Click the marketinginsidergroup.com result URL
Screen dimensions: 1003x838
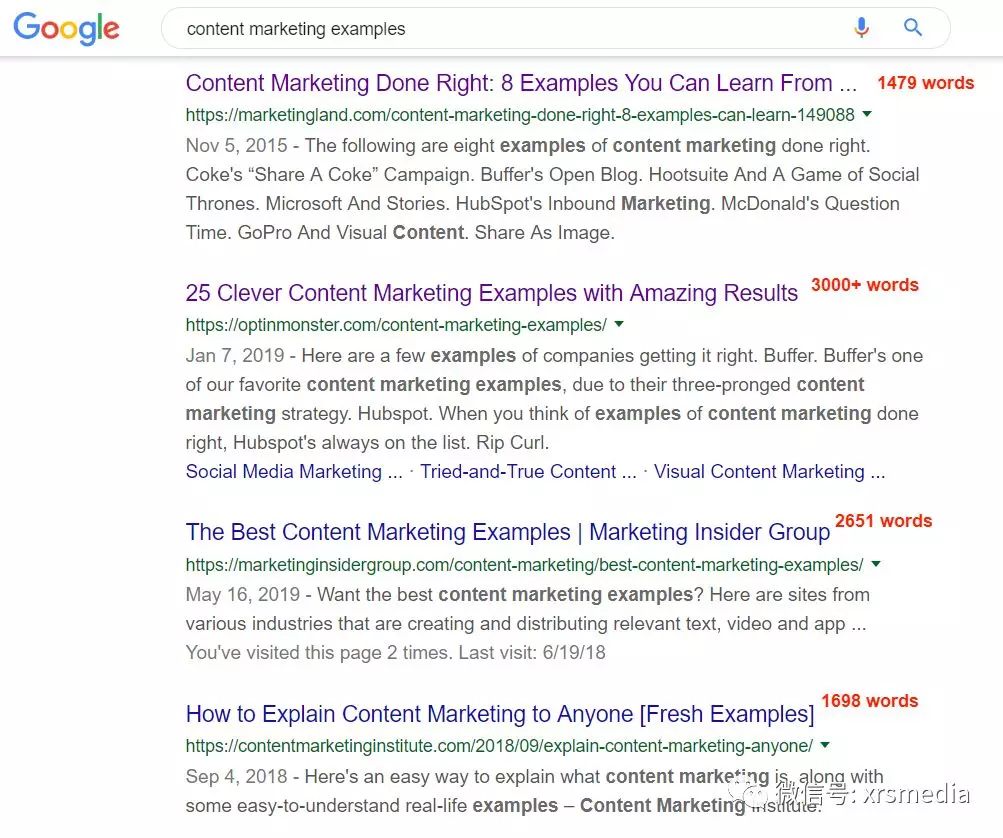[525, 565]
